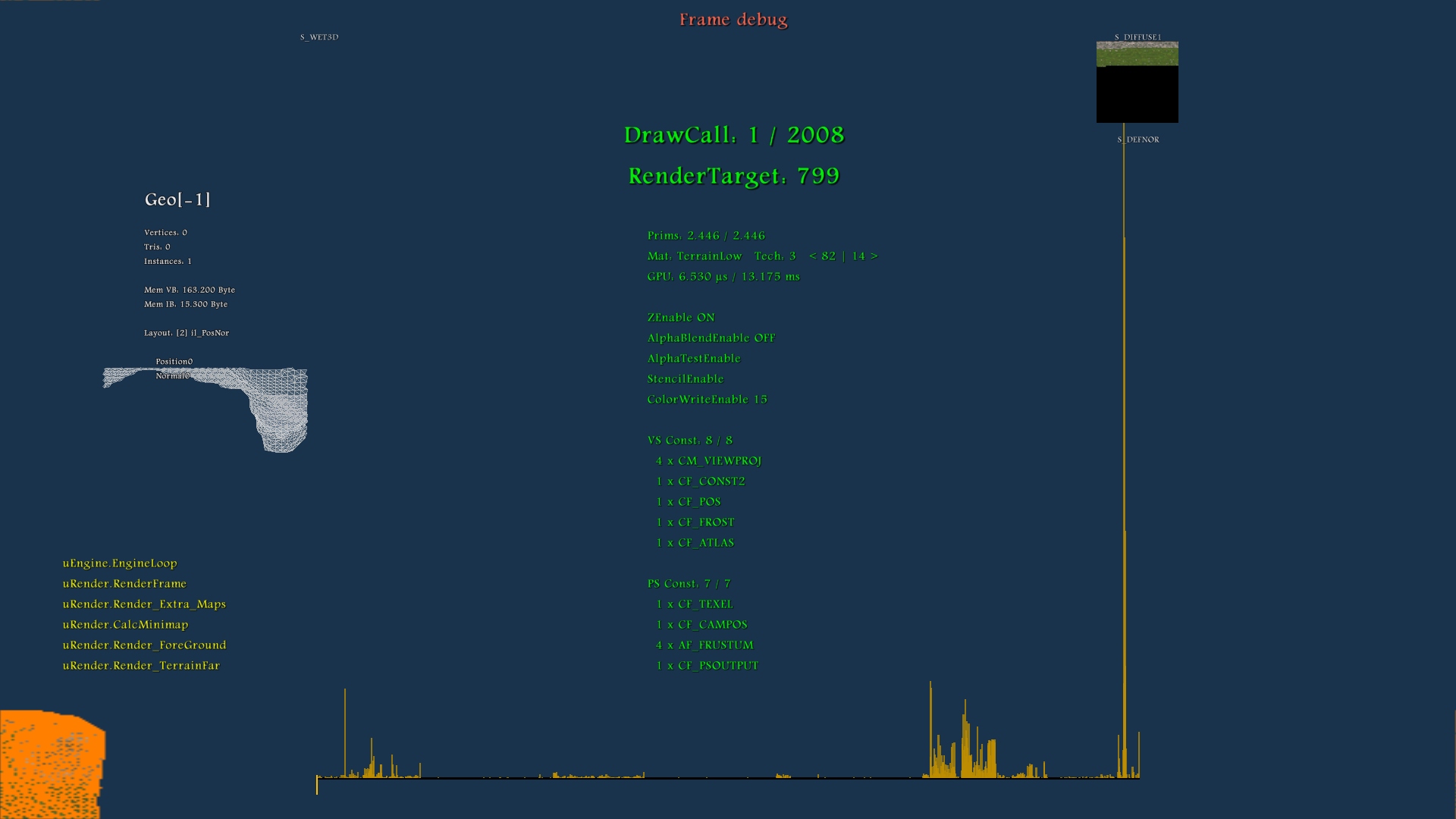
Task: Click the right arrow next to 14
Action: tap(874, 256)
